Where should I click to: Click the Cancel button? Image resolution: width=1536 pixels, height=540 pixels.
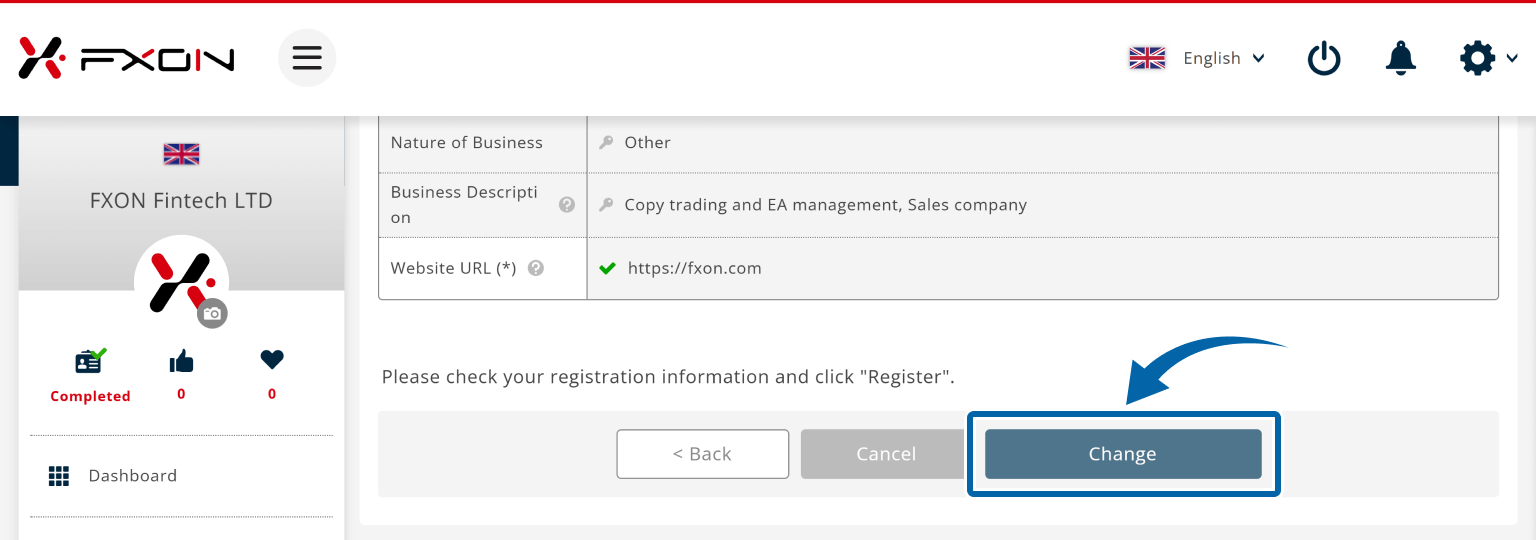[885, 454]
